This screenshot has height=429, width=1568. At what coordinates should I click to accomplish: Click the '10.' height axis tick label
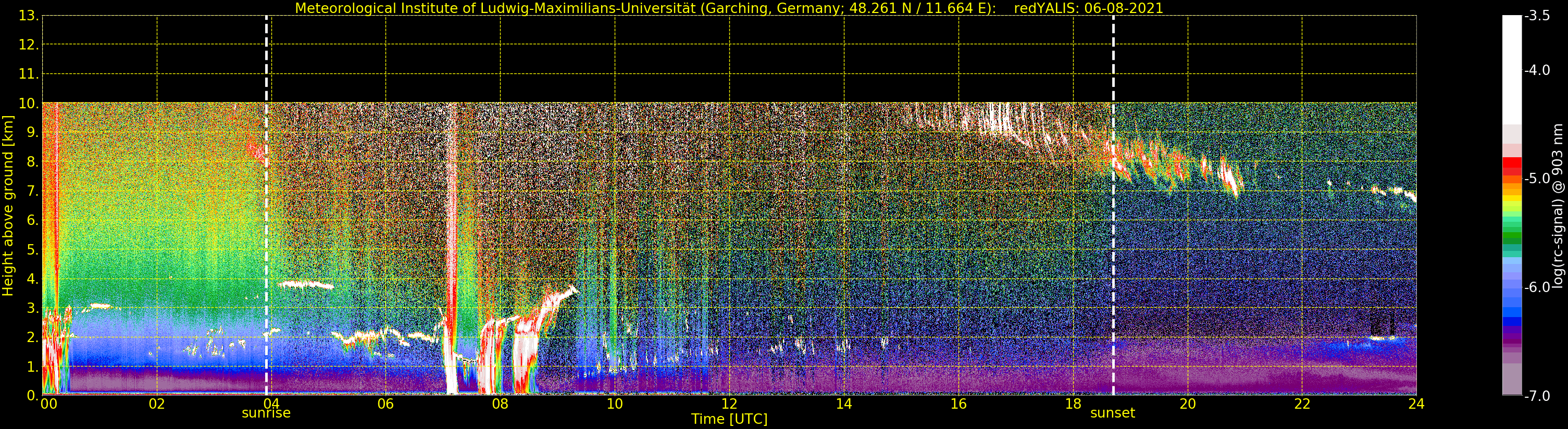click(x=29, y=104)
